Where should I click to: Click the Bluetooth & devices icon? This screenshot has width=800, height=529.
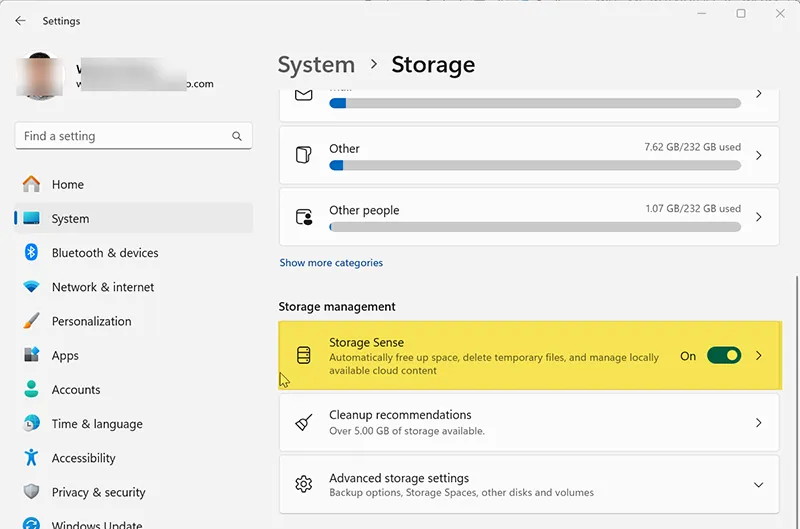[x=31, y=253]
